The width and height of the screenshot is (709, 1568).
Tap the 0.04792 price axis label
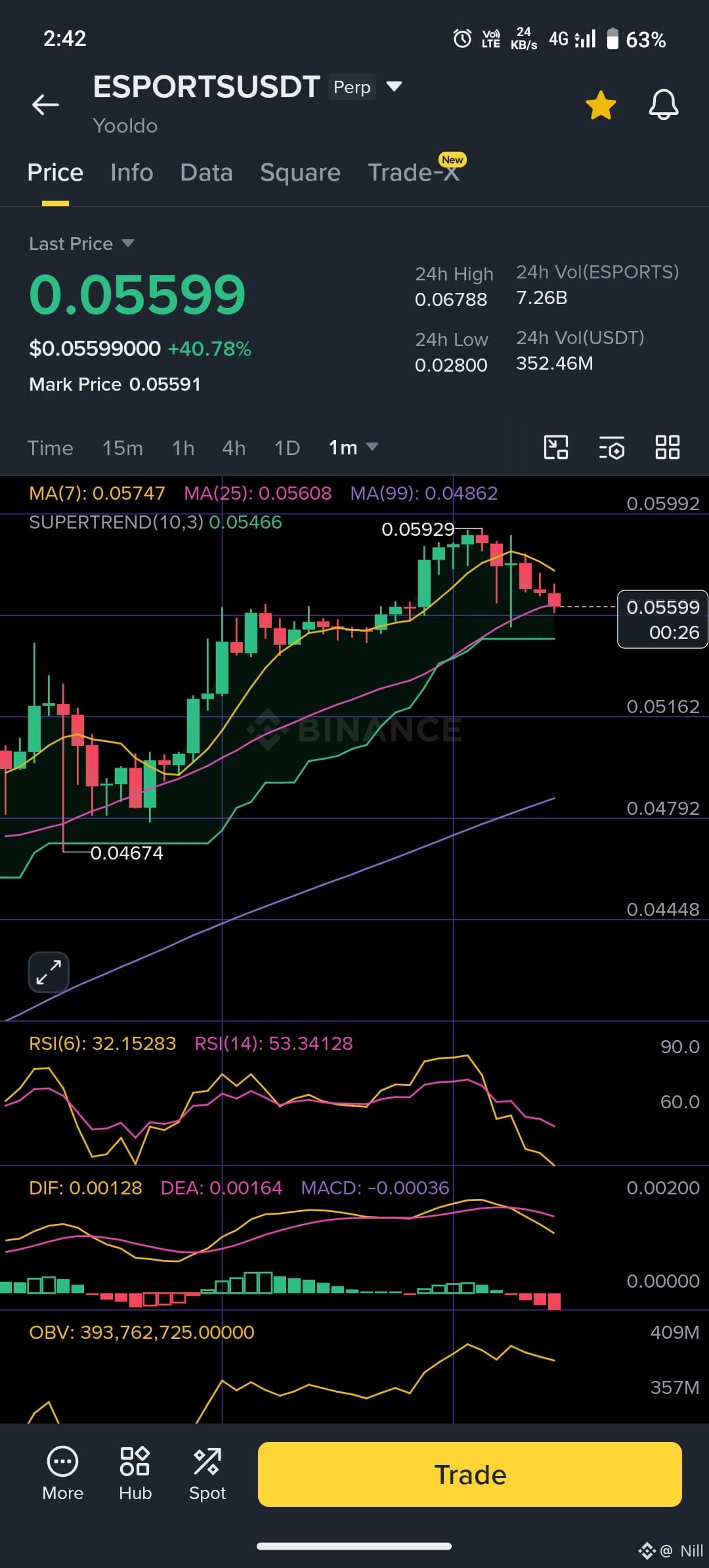663,808
